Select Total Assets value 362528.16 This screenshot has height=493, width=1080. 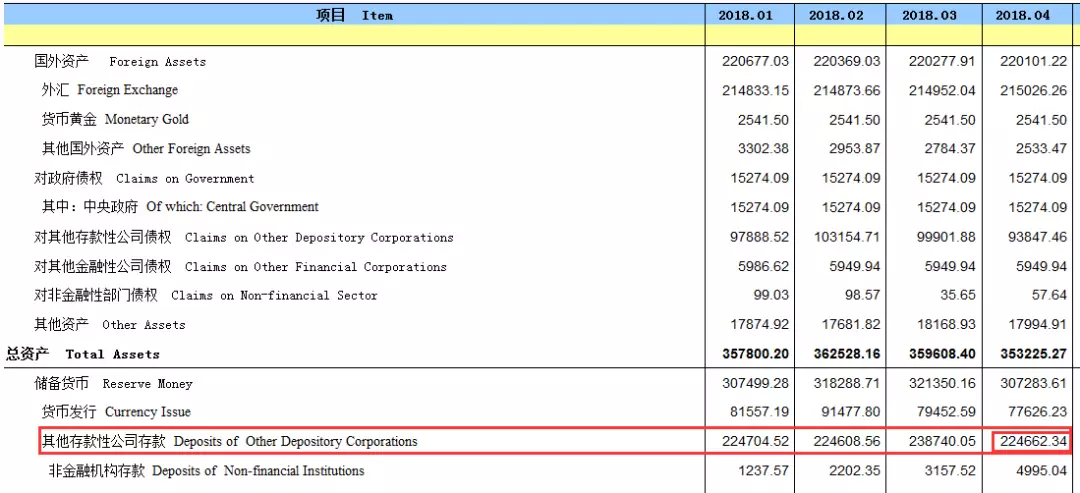pyautogui.click(x=846, y=355)
